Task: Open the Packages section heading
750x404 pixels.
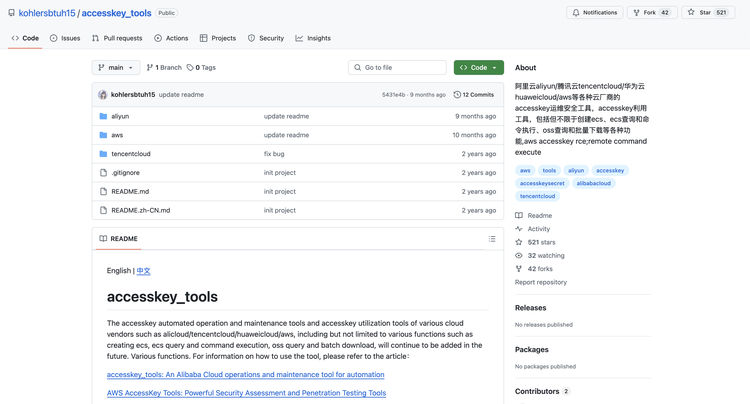Action: coord(532,349)
